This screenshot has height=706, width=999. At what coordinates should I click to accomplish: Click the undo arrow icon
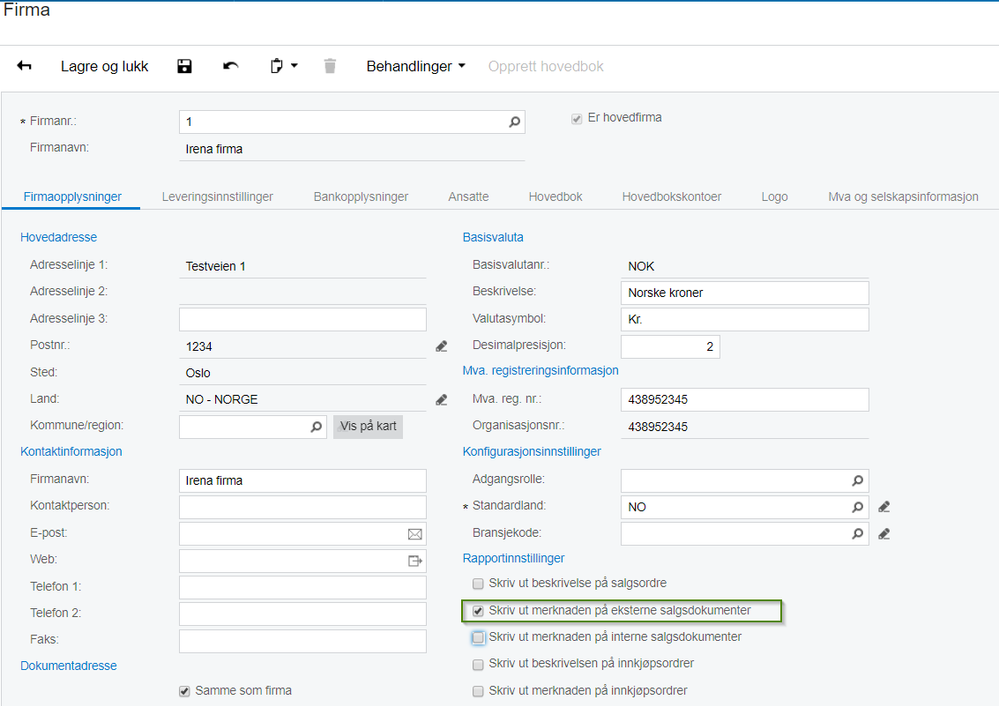[231, 66]
